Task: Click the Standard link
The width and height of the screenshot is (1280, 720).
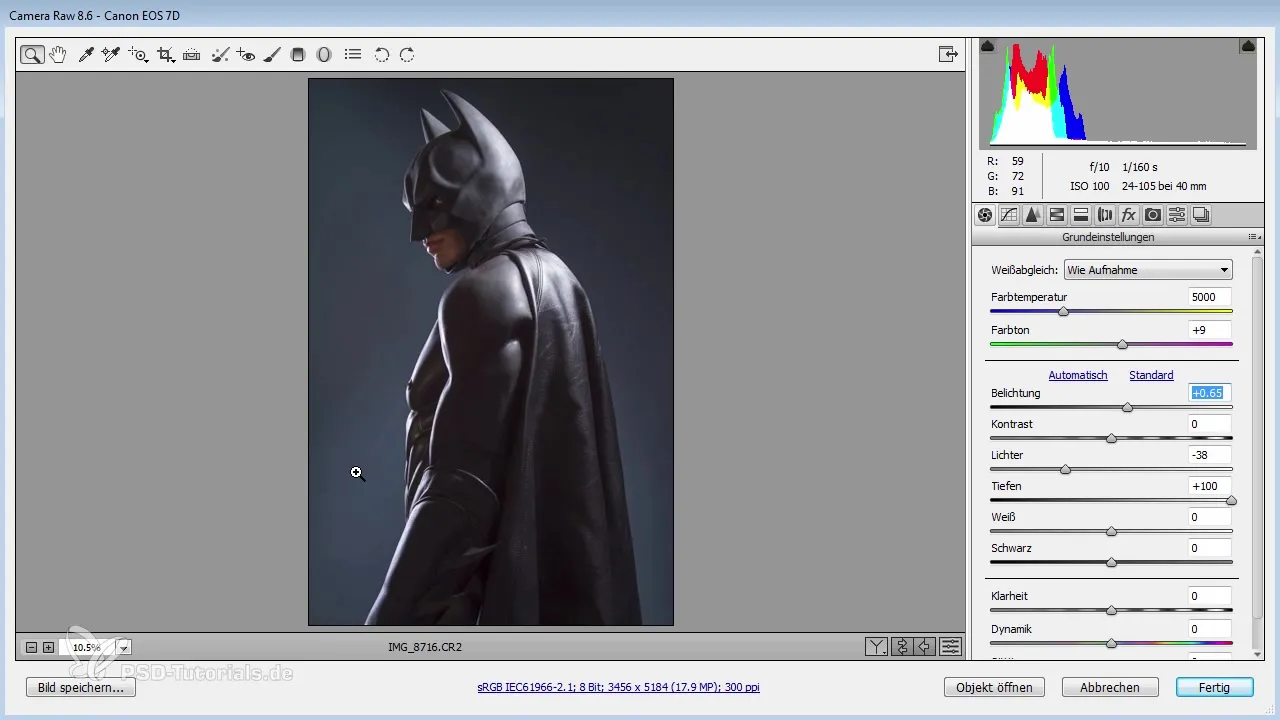Action: pyautogui.click(x=1151, y=375)
